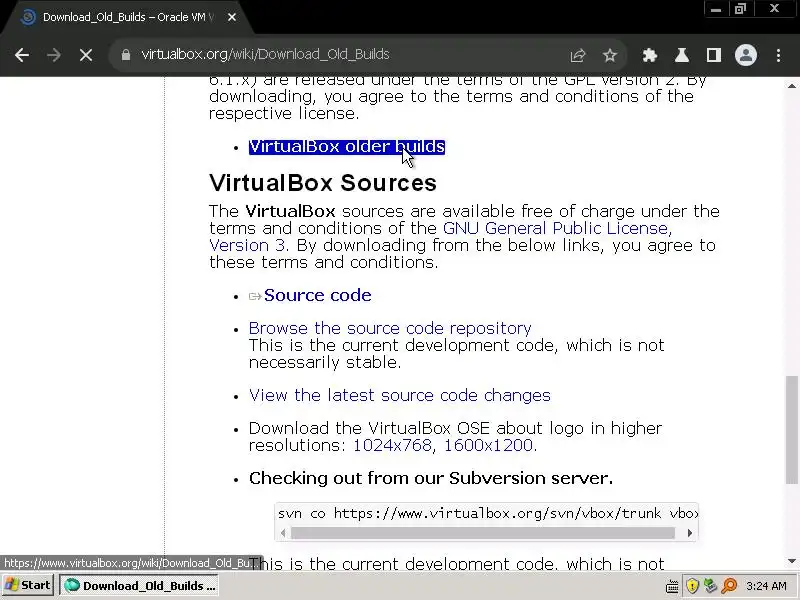Image resolution: width=800 pixels, height=600 pixels.
Task: Open View the latest source code changes
Action: tap(399, 395)
